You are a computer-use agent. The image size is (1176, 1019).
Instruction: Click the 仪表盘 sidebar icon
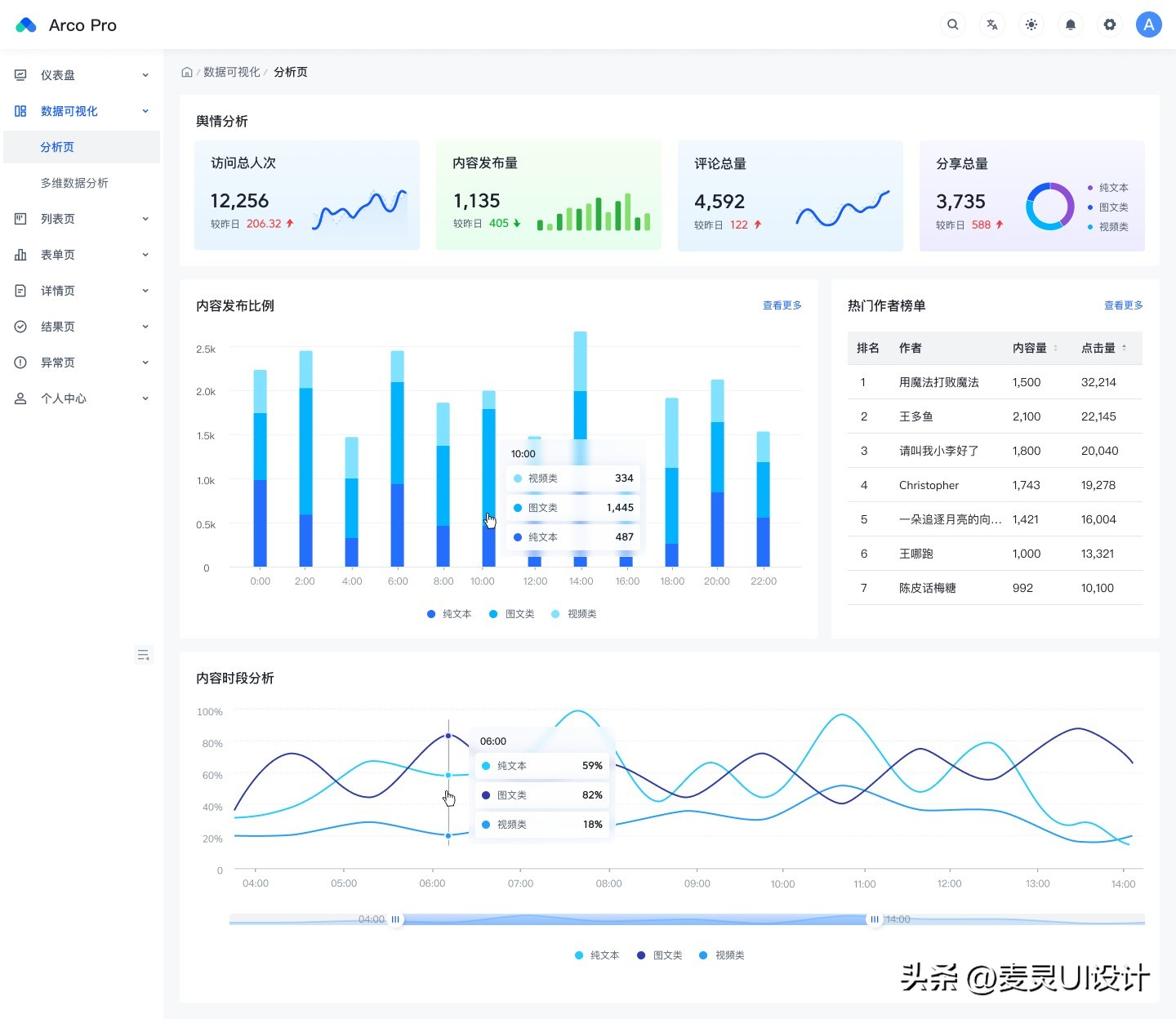coord(21,74)
